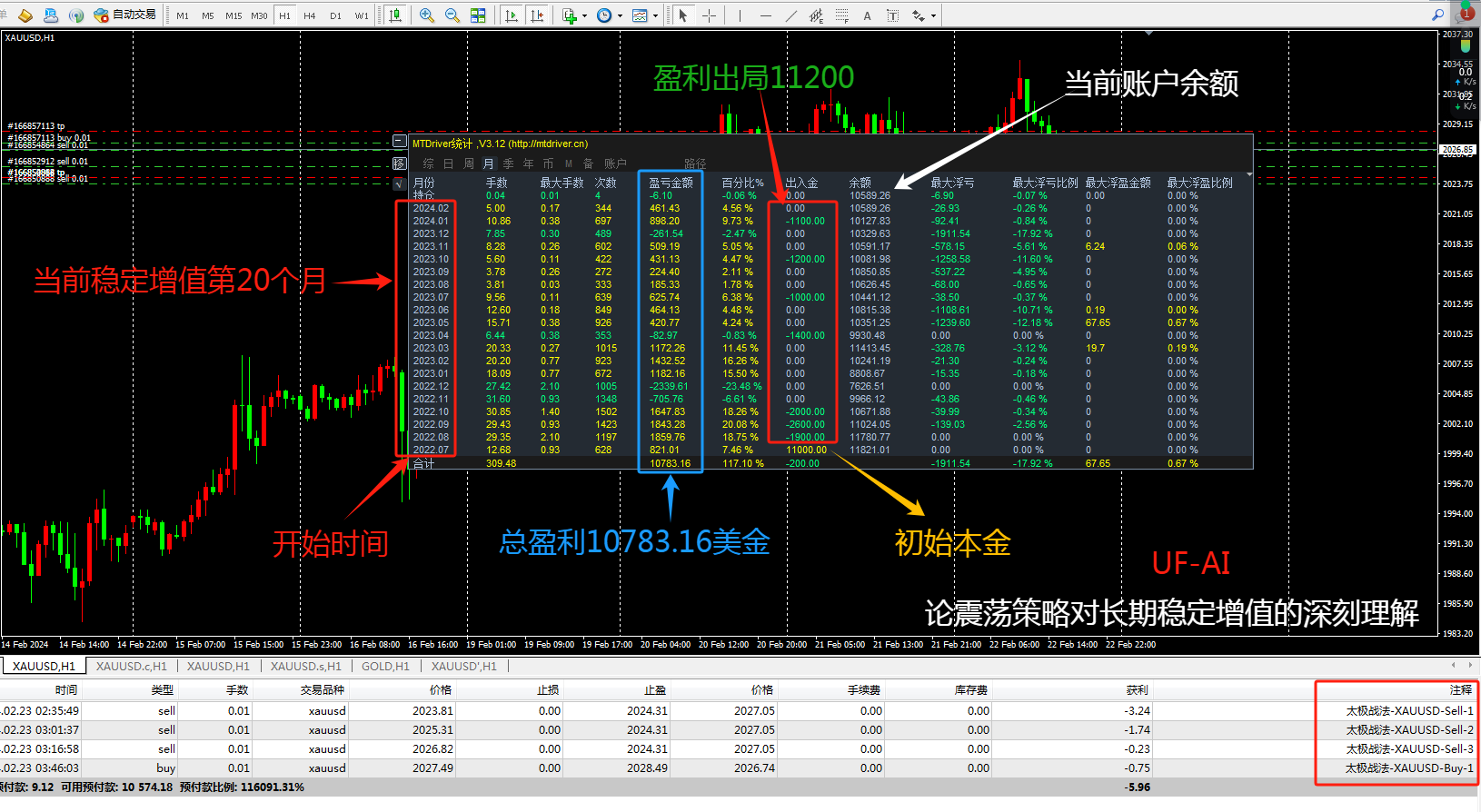Image resolution: width=1481 pixels, height=812 pixels.
Task: Switch to XAUUSD.s,H1 chart tab
Action: [x=306, y=667]
